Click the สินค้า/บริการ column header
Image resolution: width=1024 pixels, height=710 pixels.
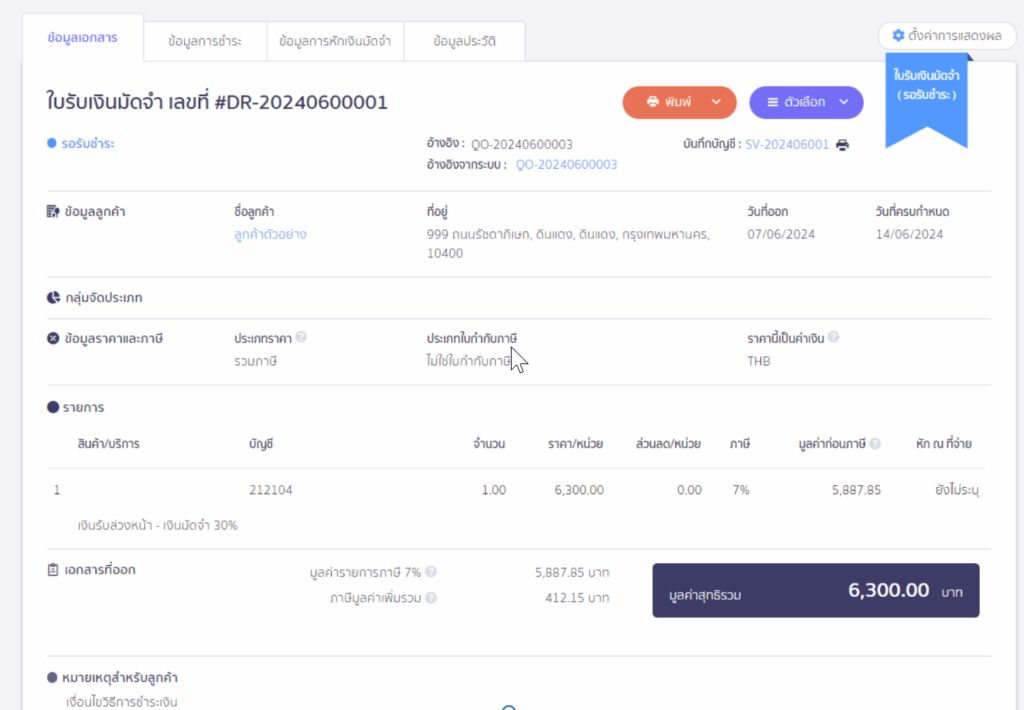[x=108, y=444]
